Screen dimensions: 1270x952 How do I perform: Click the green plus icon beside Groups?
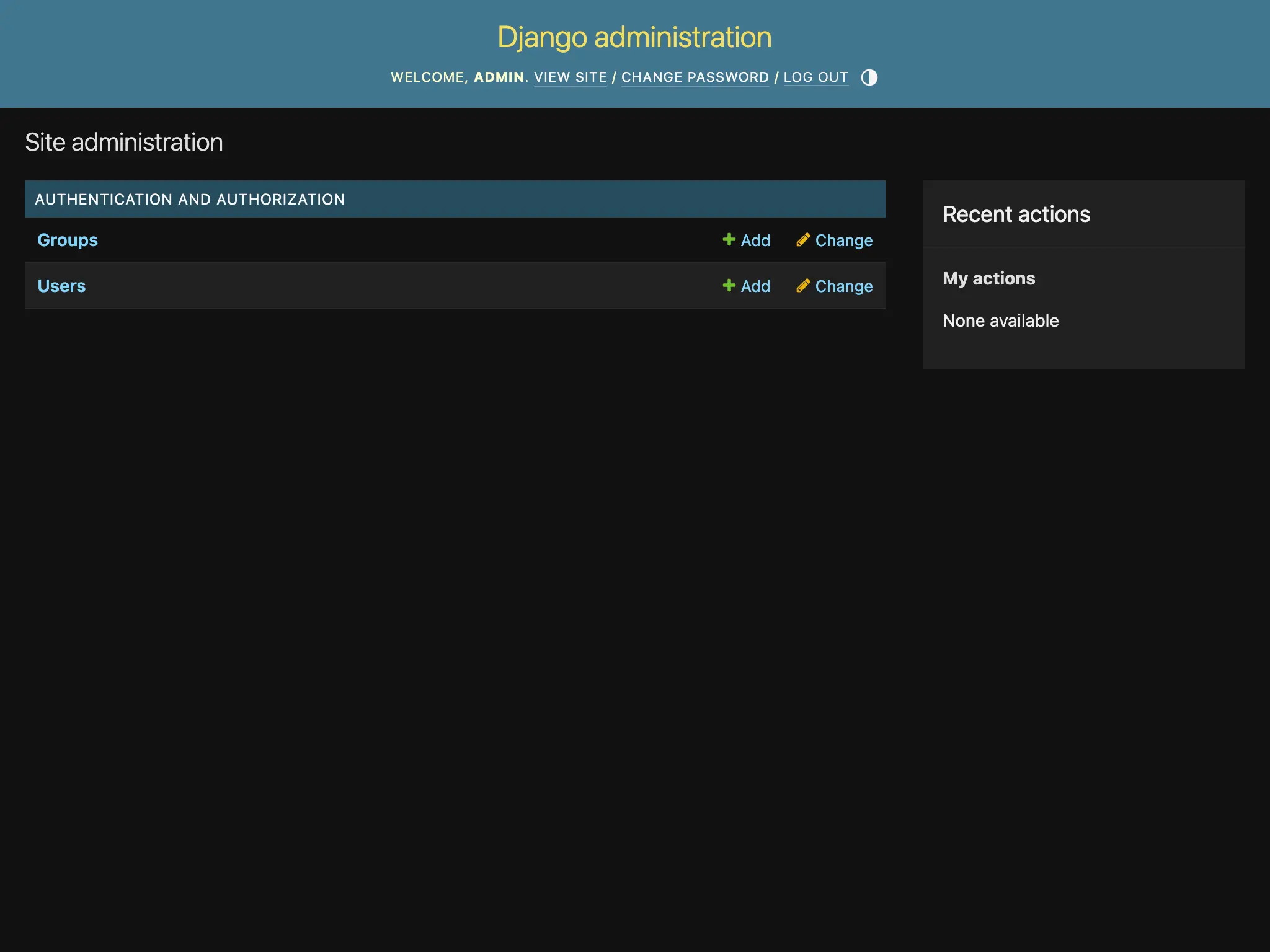pos(729,240)
